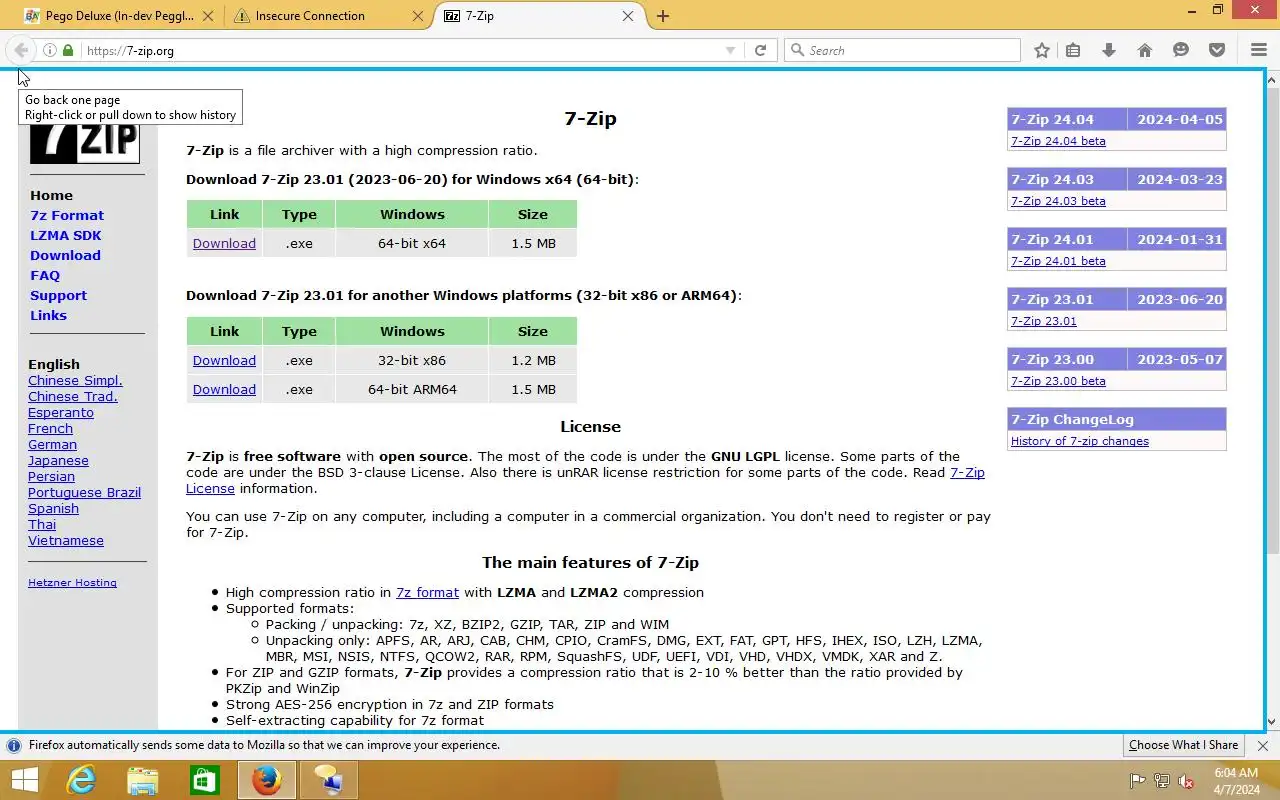
Task: Open the 7z Format sidebar link
Action: (67, 216)
